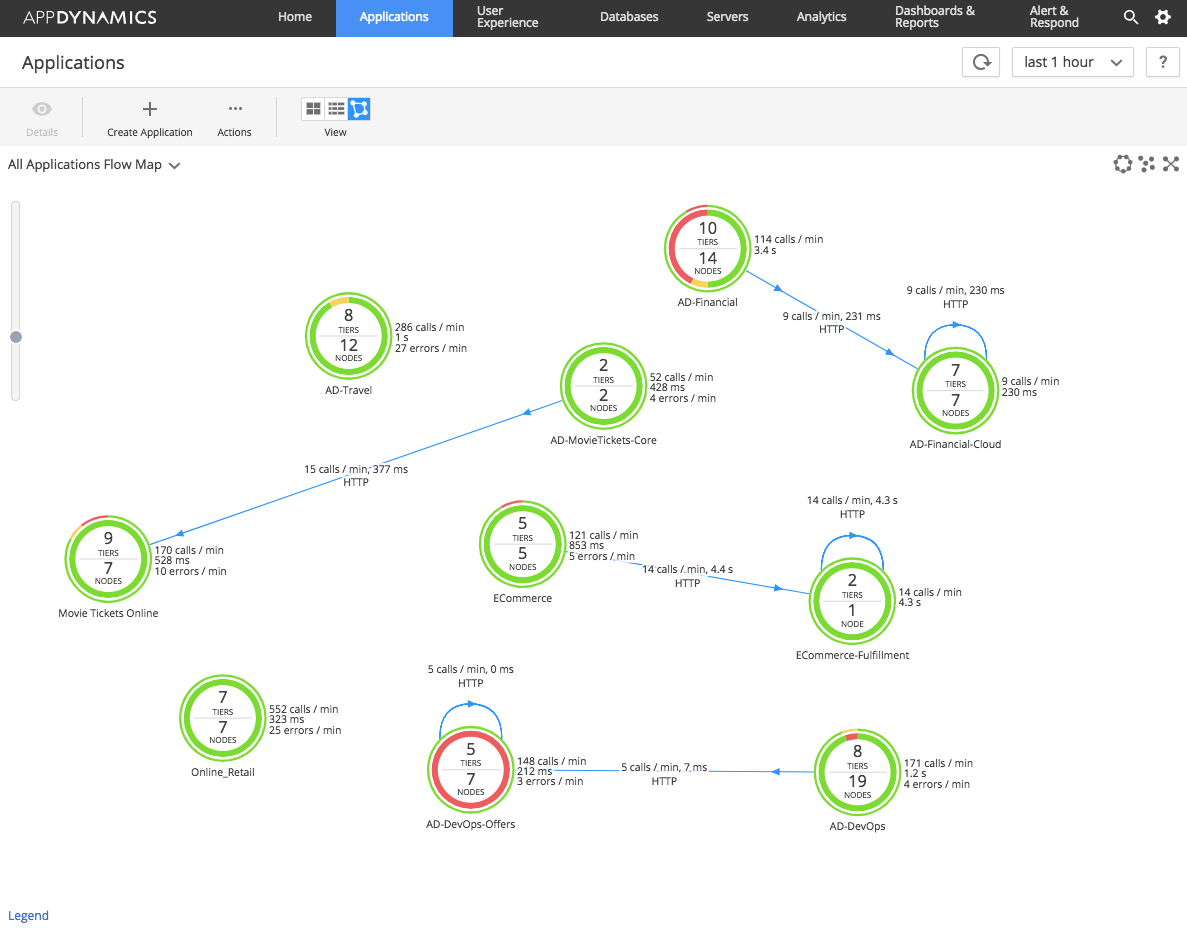Click the AD-MovieTickets-Core name label
This screenshot has width=1187, height=930.
603,440
